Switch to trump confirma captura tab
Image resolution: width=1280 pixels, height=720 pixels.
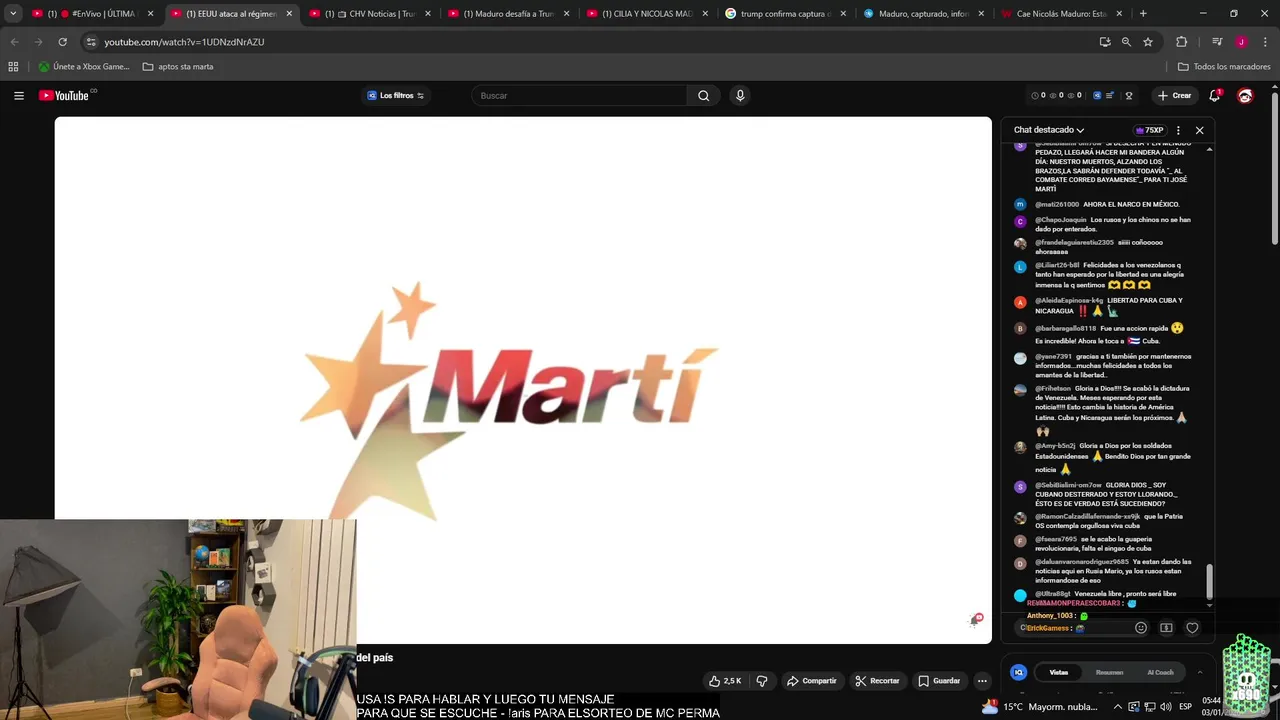pyautogui.click(x=787, y=14)
